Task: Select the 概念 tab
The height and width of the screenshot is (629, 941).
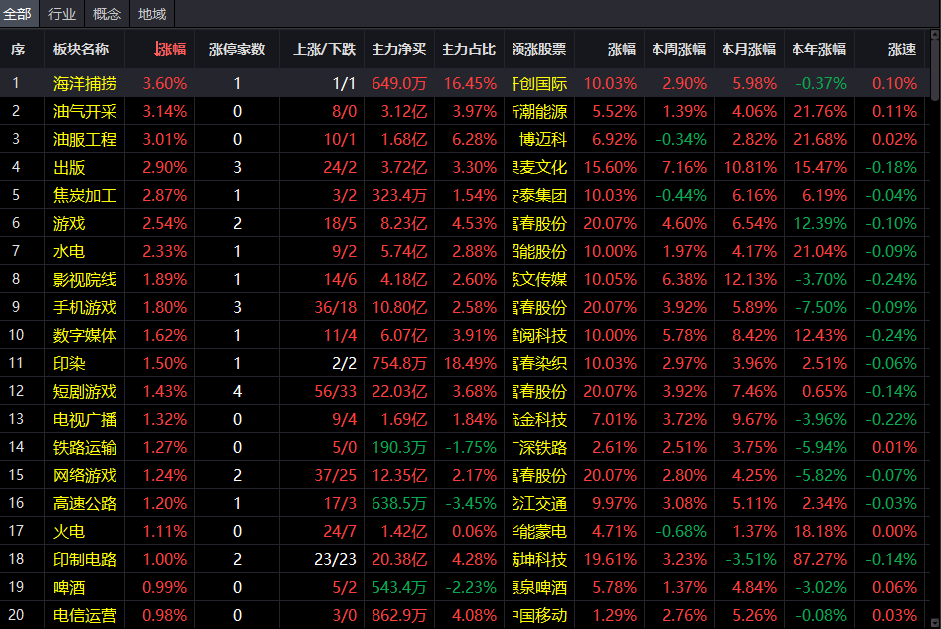Action: pos(107,14)
